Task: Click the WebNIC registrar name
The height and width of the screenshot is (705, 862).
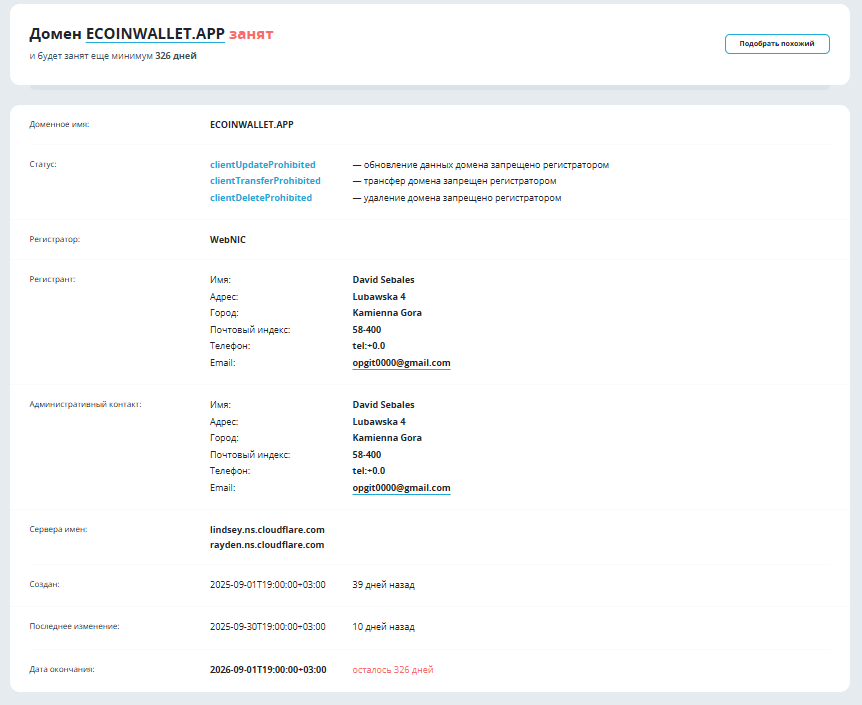Action: click(228, 240)
